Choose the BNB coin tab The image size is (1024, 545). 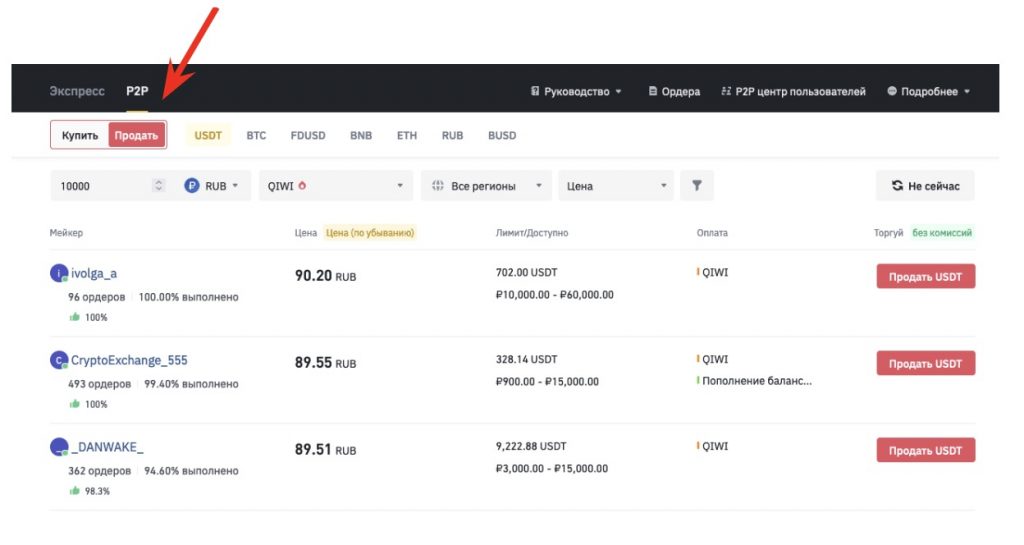[x=360, y=135]
